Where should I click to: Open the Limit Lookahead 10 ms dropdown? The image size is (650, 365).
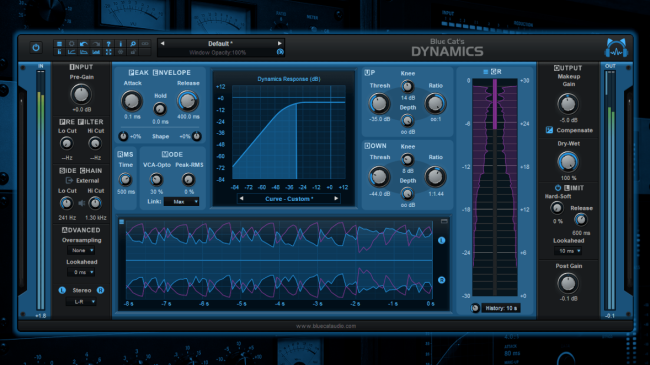568,251
